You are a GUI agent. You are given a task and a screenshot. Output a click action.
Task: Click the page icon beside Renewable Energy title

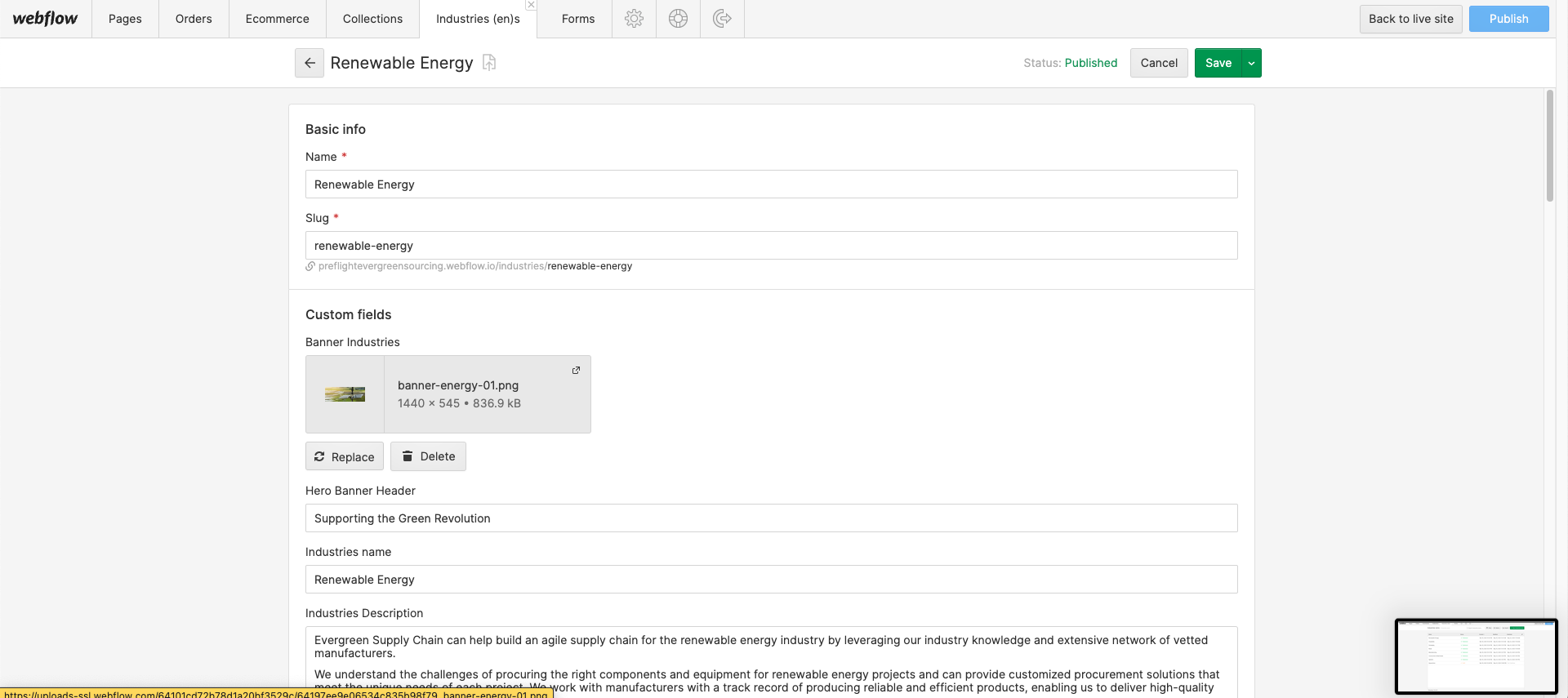[x=489, y=63]
